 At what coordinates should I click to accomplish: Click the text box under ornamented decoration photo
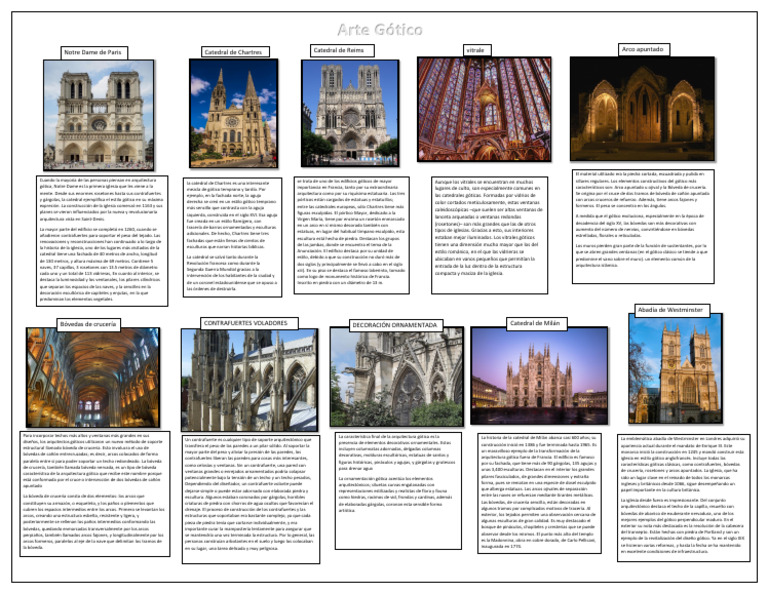pyautogui.click(x=398, y=491)
